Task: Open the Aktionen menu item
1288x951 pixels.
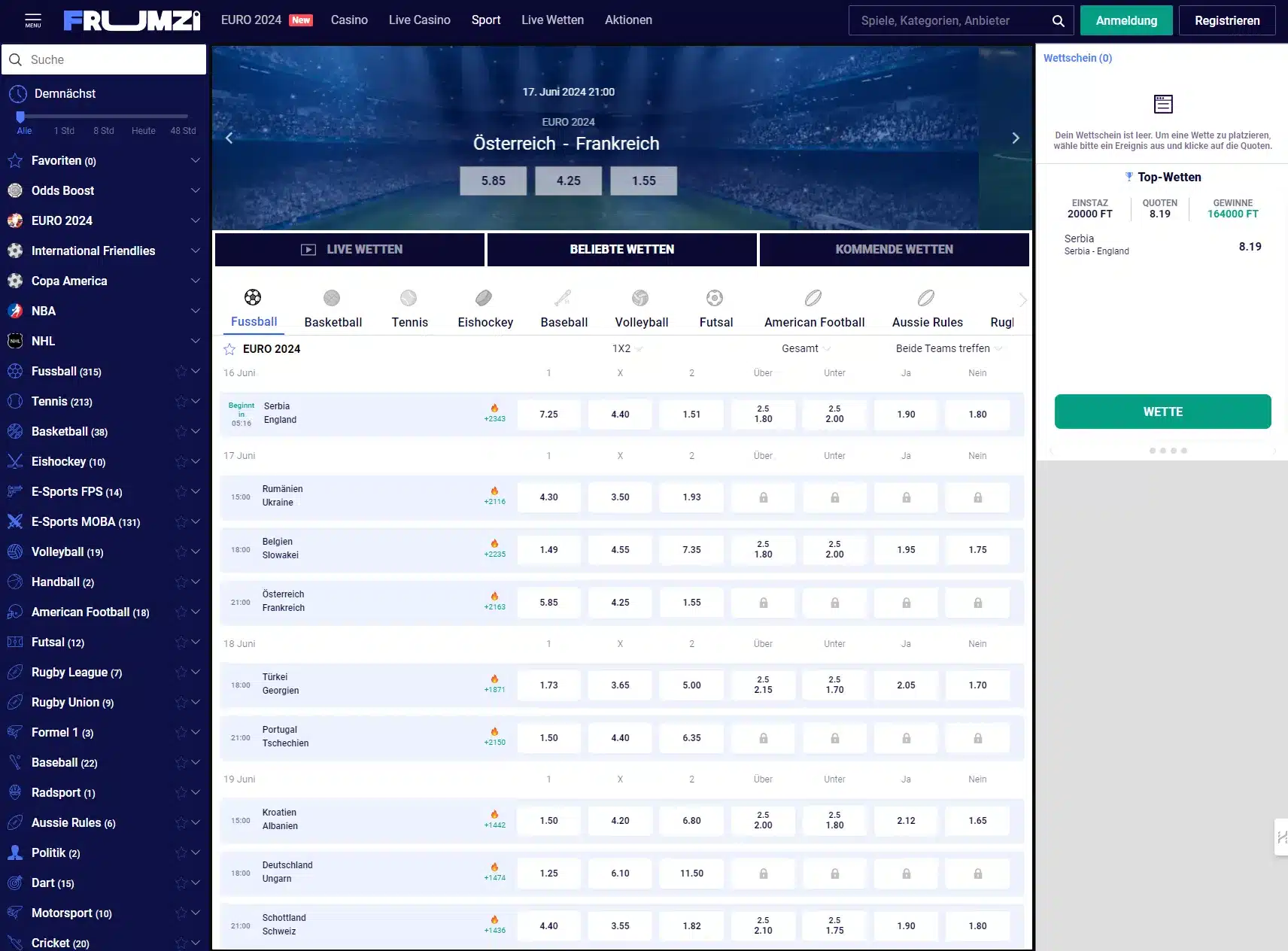Action: [x=628, y=20]
